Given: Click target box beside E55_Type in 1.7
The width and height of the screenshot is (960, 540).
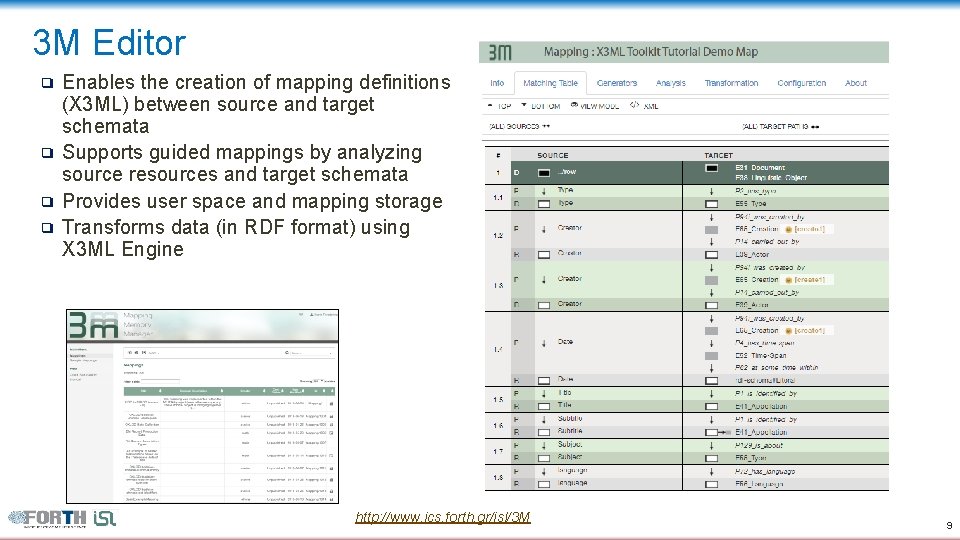Looking at the screenshot, I should click(x=711, y=458).
